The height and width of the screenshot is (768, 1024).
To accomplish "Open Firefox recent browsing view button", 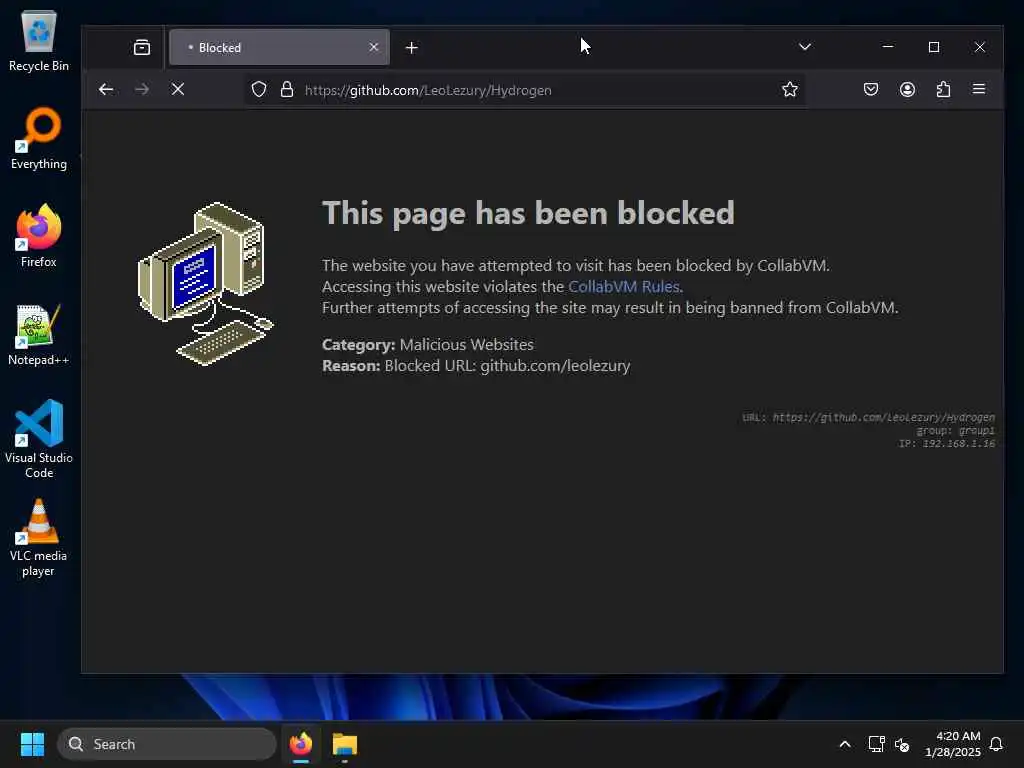I will tap(142, 47).
